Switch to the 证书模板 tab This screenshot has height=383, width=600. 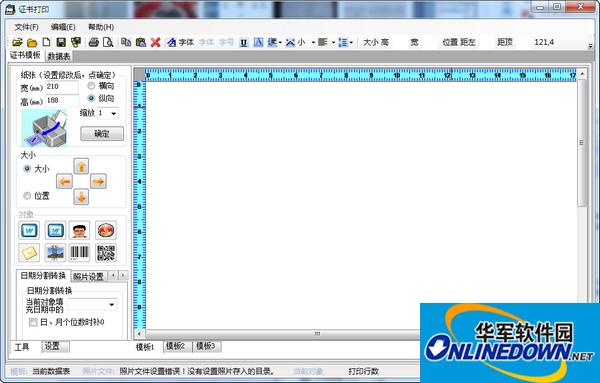25,55
